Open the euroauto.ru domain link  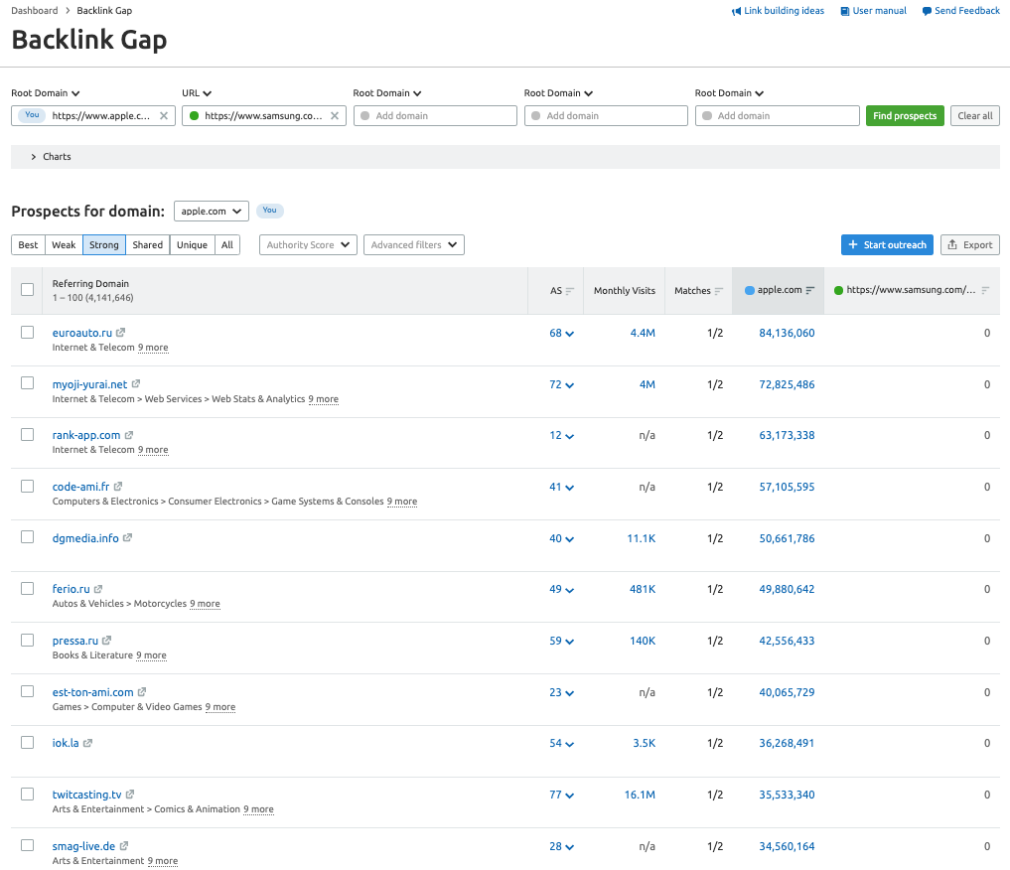pyautogui.click(x=82, y=333)
